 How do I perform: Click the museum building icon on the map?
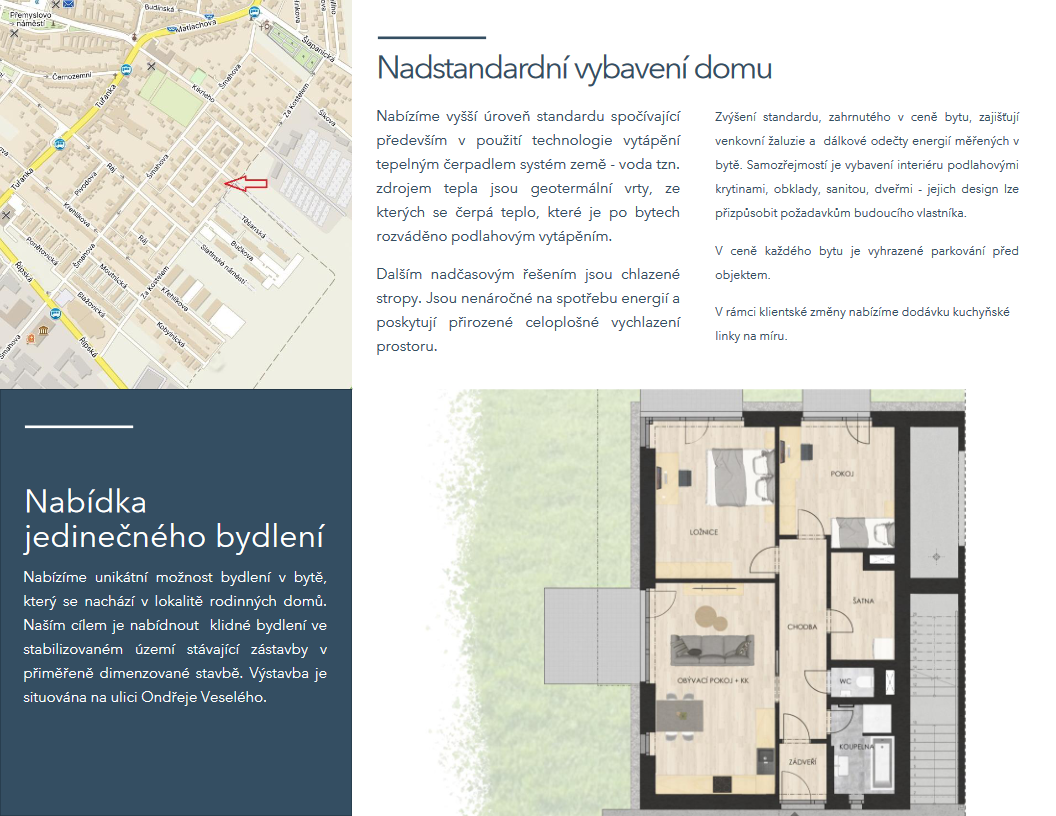pyautogui.click(x=44, y=331)
